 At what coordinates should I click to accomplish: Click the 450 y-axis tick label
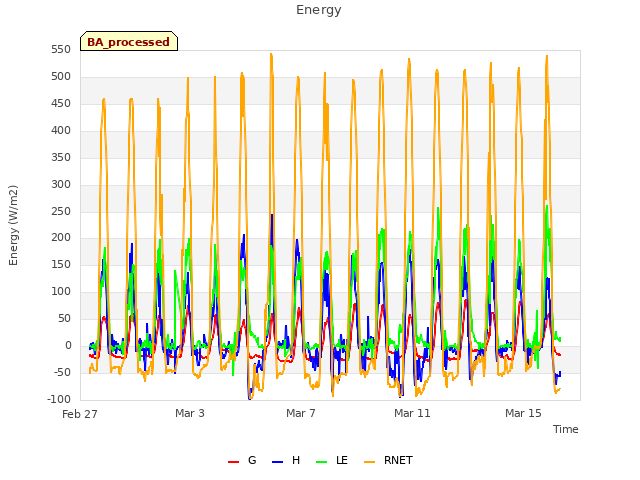coord(61,103)
